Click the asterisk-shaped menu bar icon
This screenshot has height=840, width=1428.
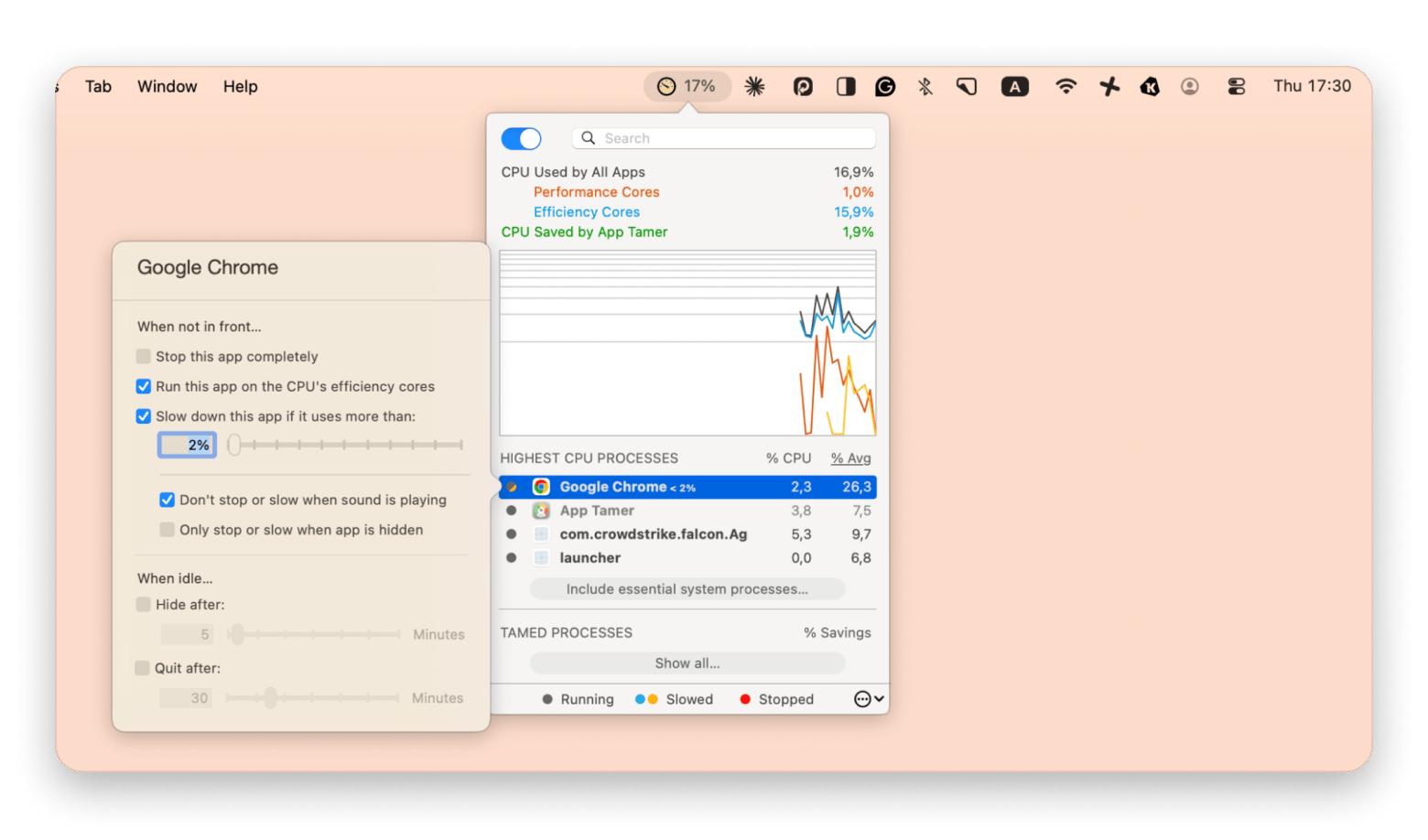coord(755,86)
